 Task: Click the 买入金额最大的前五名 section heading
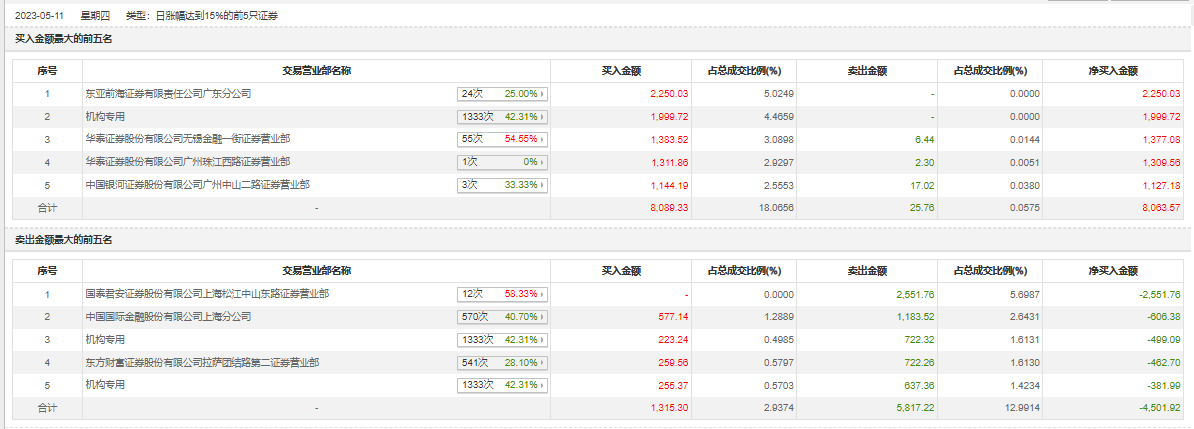point(64,39)
